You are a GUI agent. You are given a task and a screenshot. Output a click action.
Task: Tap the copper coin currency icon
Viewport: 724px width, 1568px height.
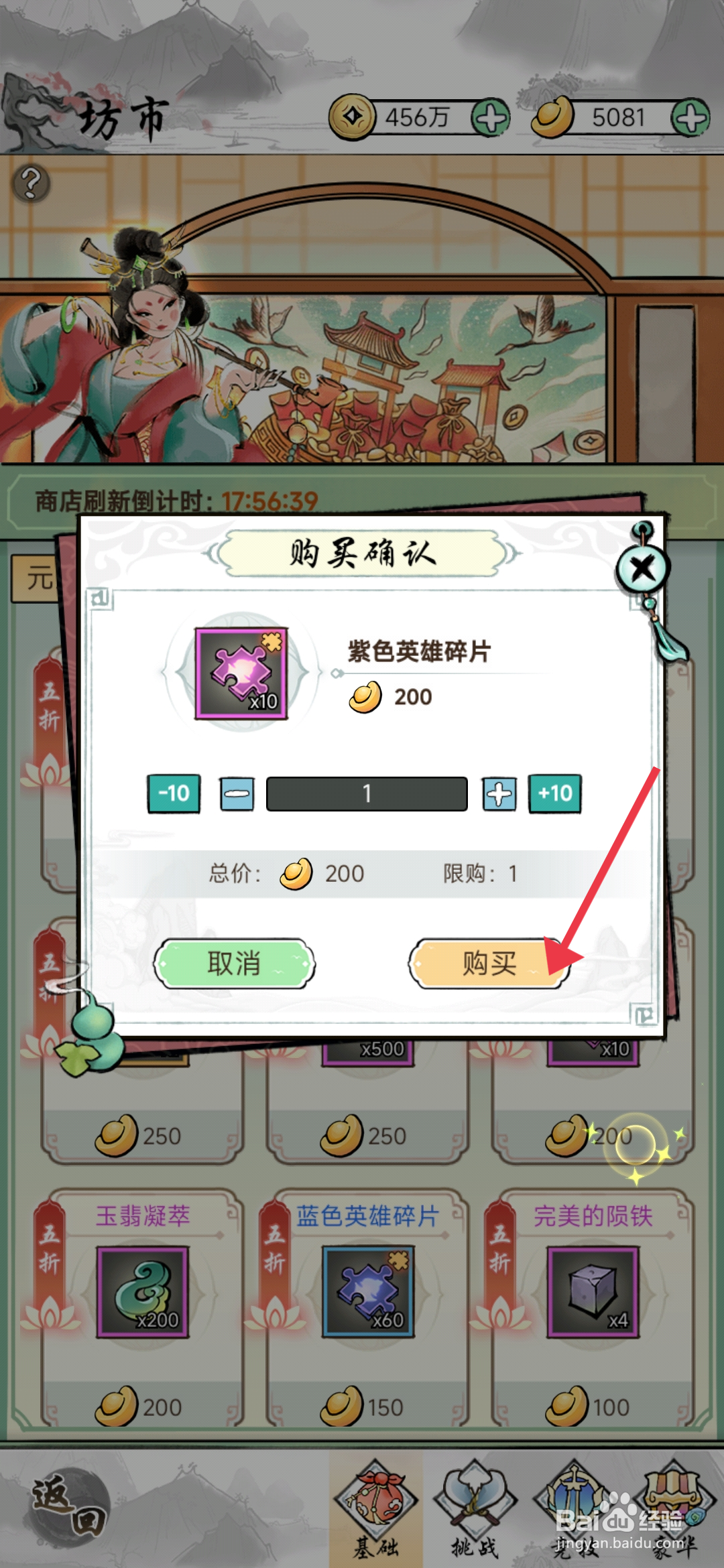353,117
